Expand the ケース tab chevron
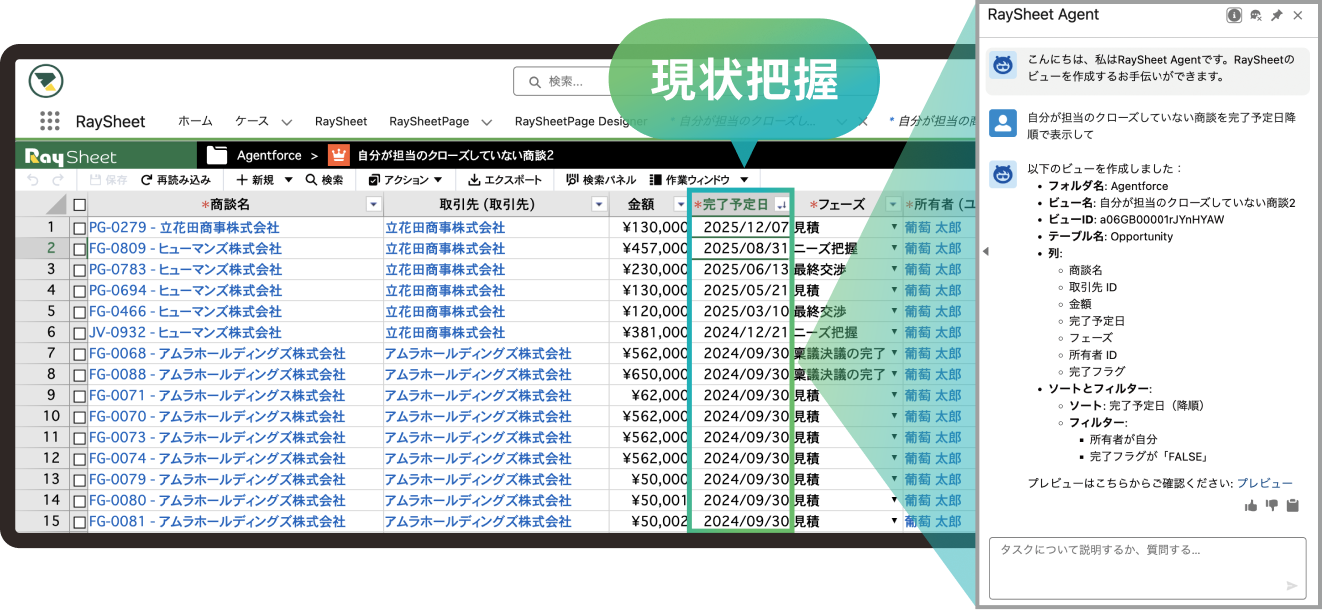The height and width of the screenshot is (610, 1322). (286, 122)
